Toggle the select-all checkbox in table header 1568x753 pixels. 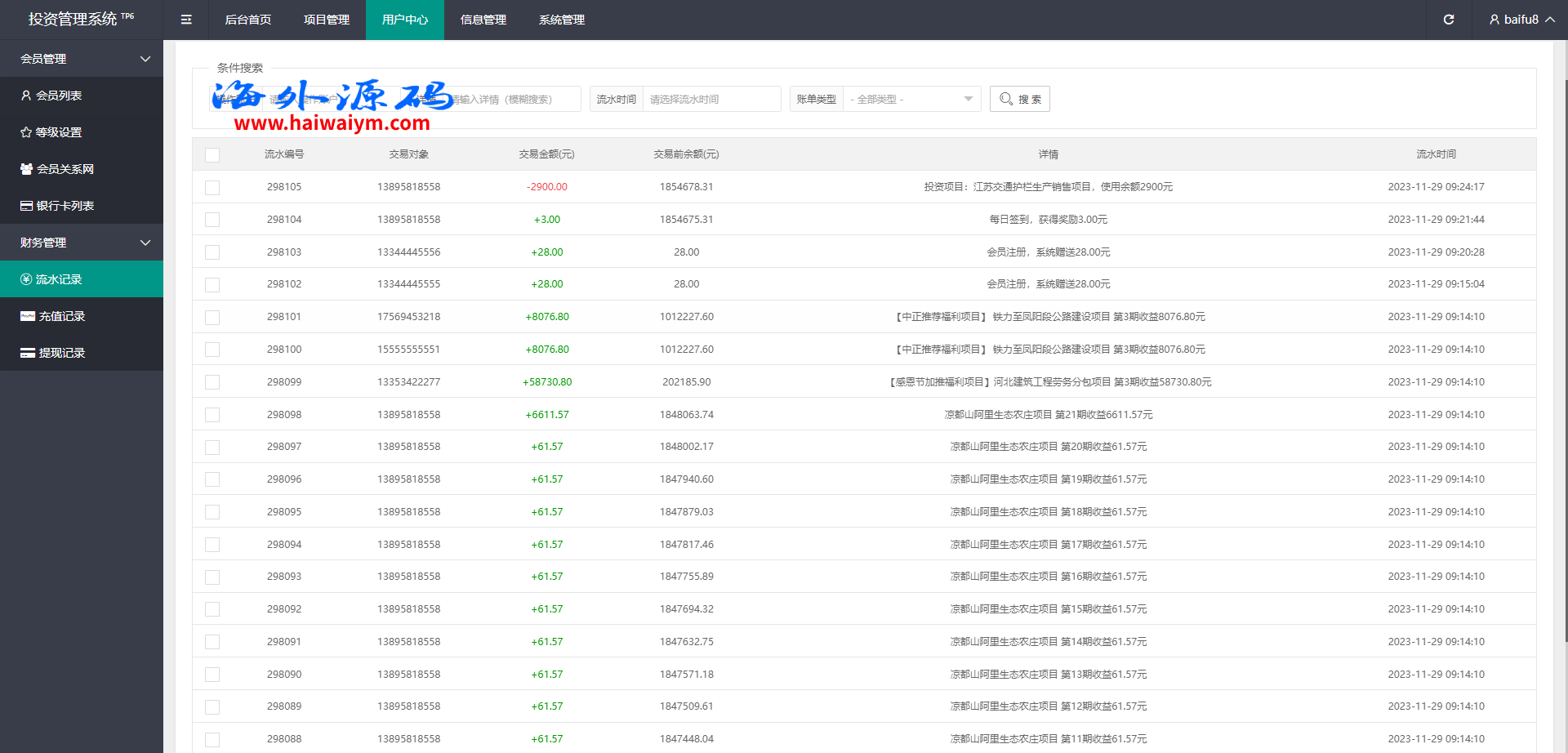(x=212, y=154)
